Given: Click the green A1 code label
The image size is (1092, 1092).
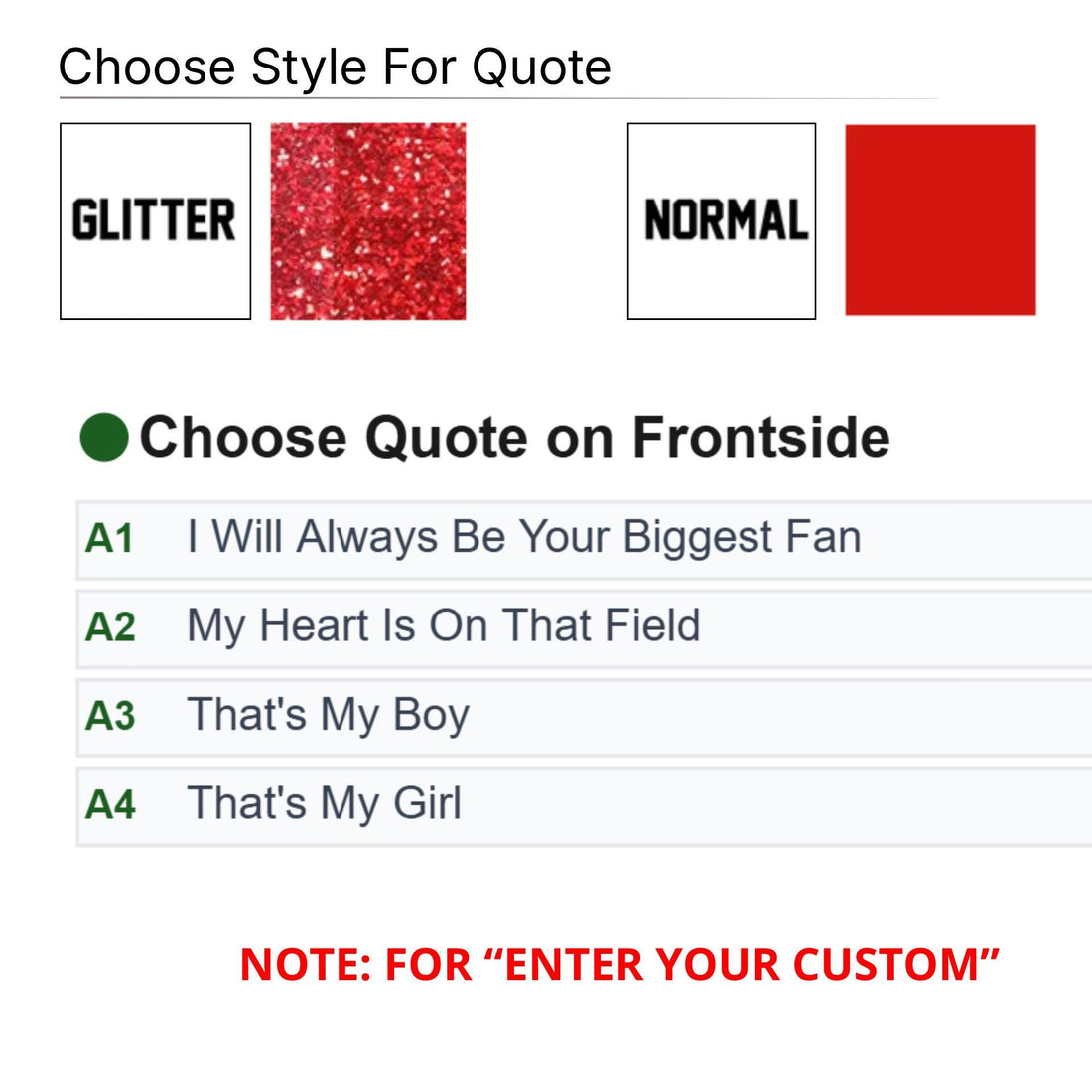Looking at the screenshot, I should [109, 539].
